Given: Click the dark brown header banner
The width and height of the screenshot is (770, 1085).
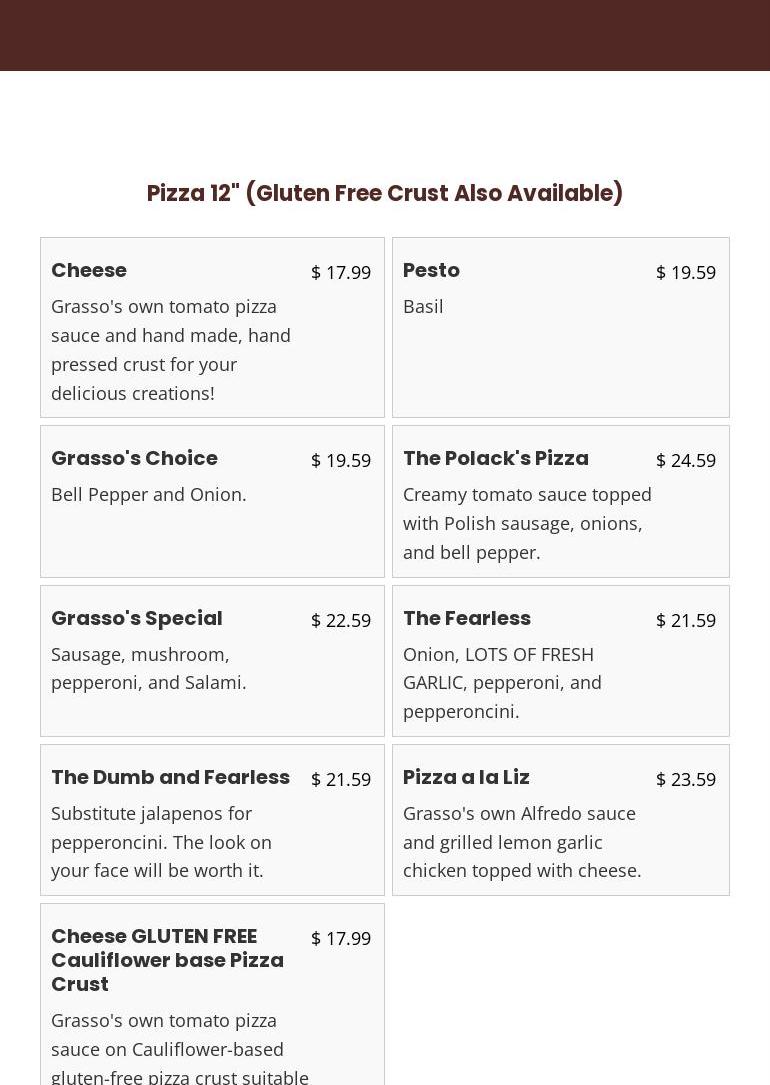Looking at the screenshot, I should point(385,35).
